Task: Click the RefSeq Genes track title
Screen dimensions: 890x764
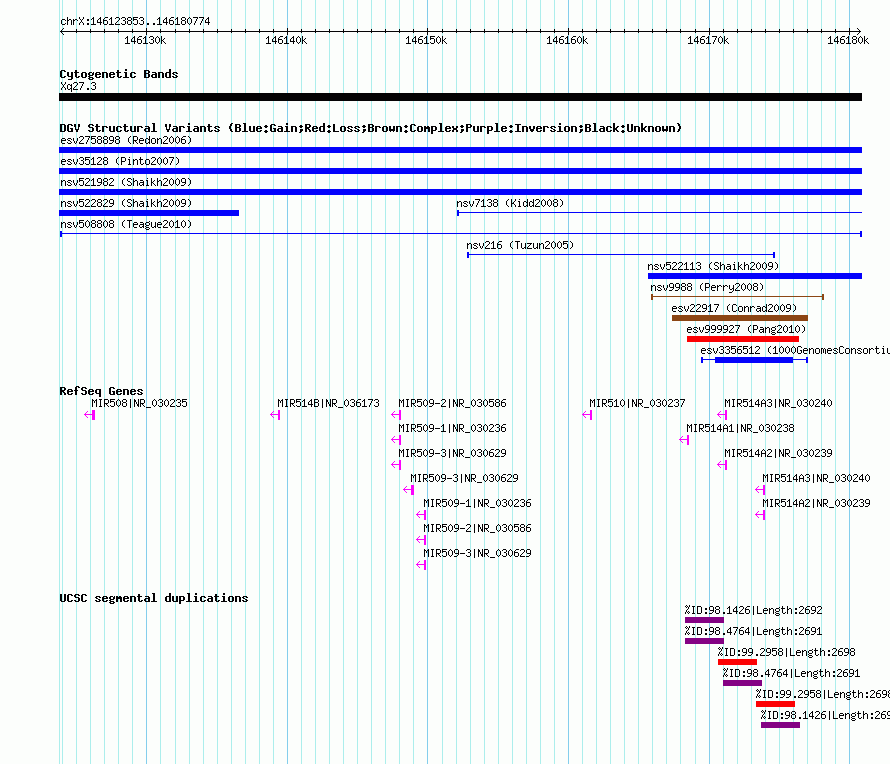Action: click(x=101, y=391)
